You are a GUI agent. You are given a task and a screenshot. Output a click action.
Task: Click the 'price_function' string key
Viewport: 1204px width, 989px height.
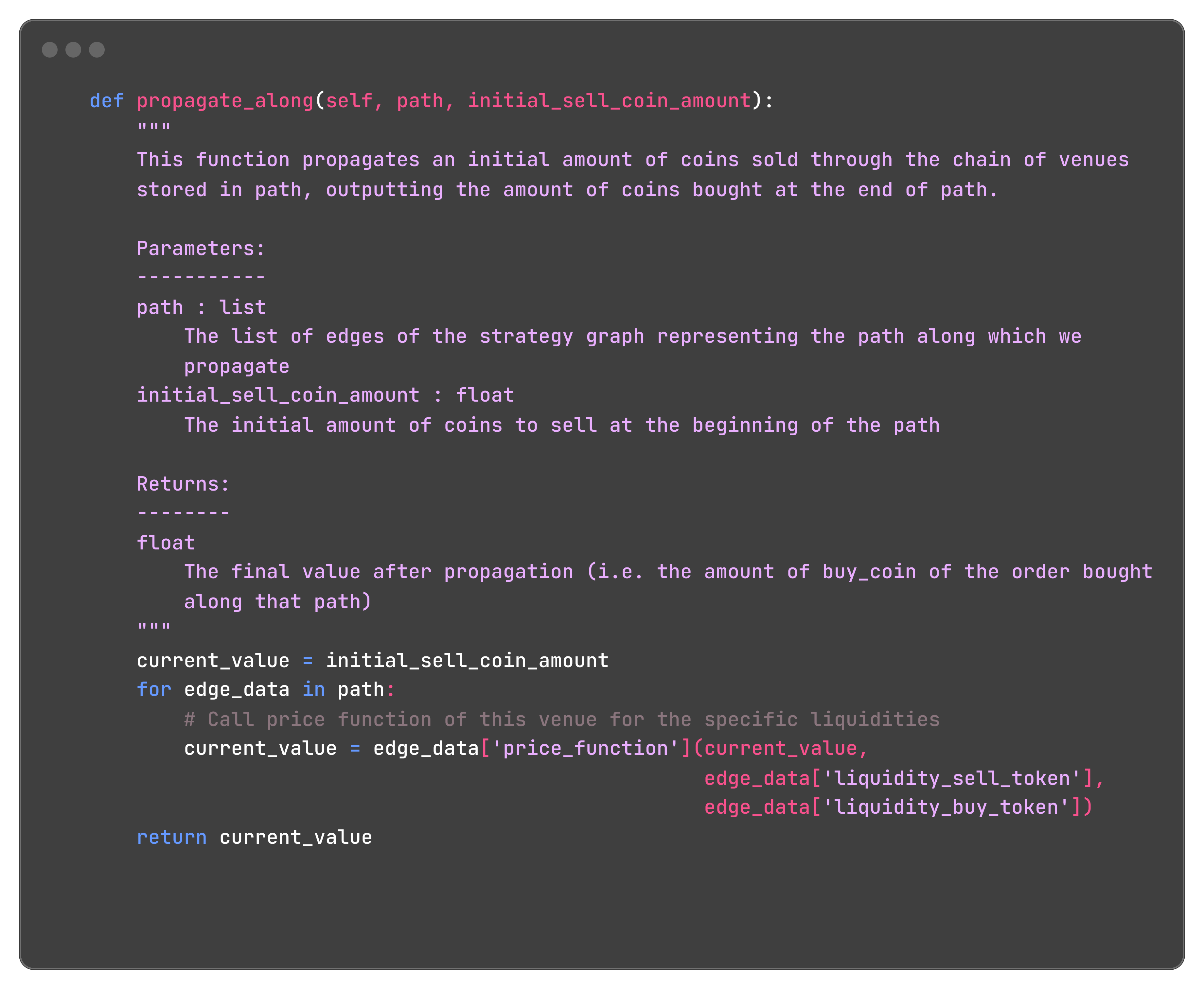tap(585, 749)
